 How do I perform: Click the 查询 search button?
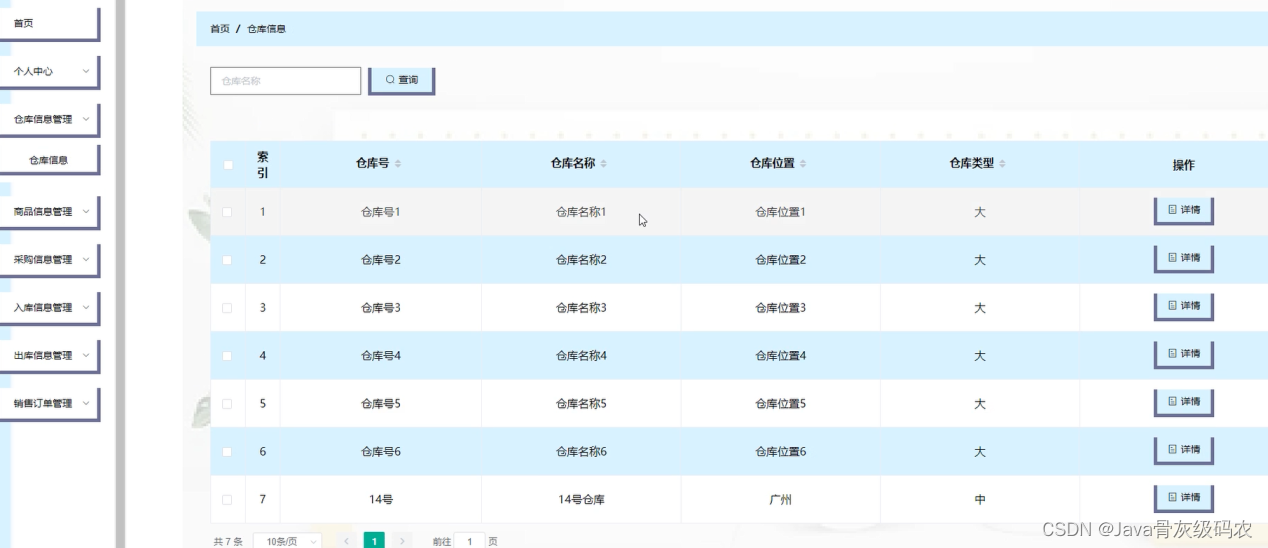pos(402,80)
